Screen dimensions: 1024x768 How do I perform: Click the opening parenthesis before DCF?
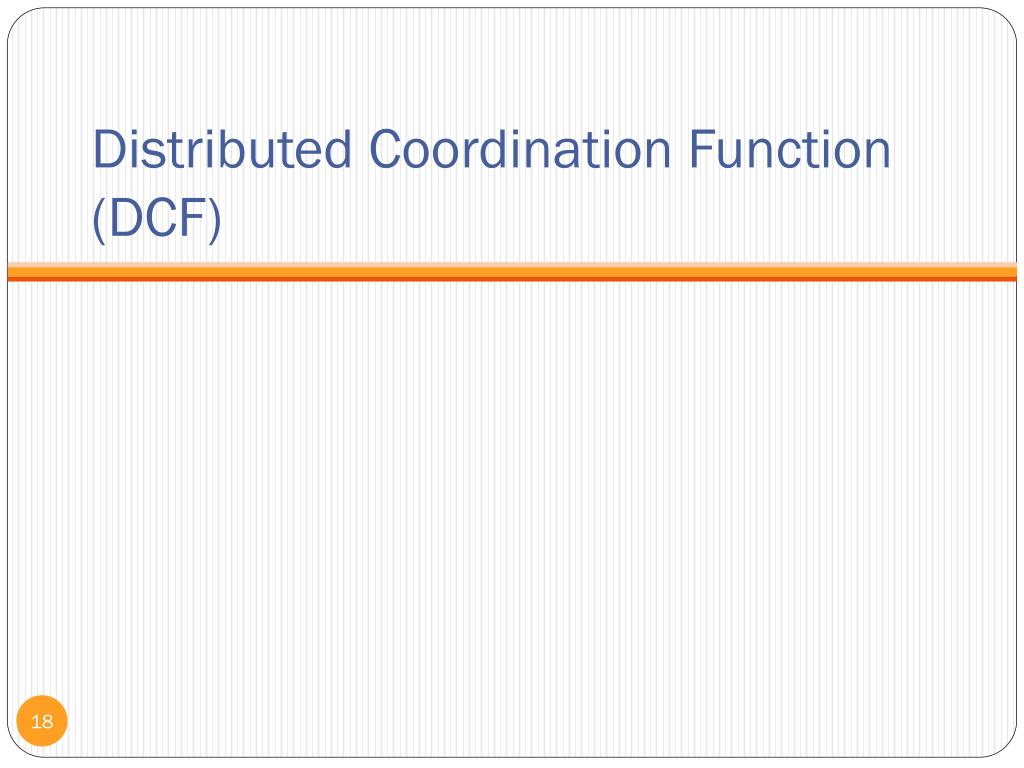click(x=99, y=220)
